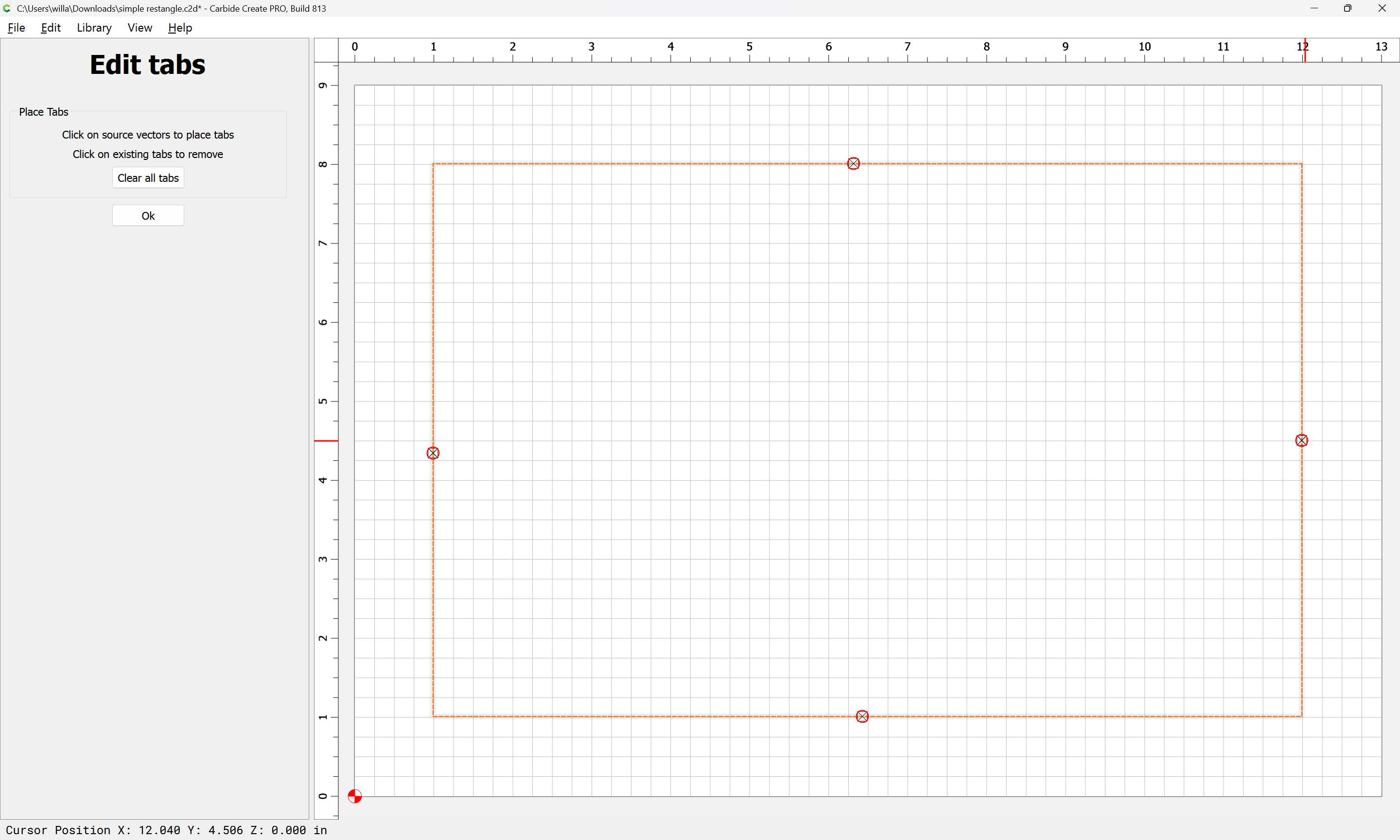Remove the tab on the rectangle's left edge
This screenshot has width=1400, height=840.
point(433,453)
